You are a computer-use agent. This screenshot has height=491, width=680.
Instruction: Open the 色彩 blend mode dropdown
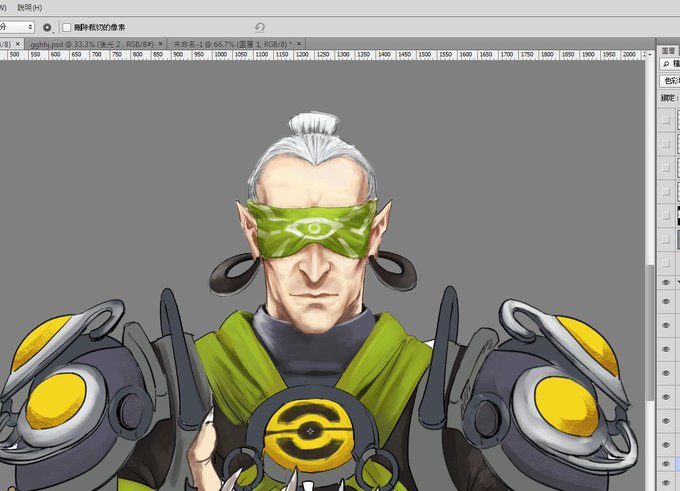click(670, 81)
